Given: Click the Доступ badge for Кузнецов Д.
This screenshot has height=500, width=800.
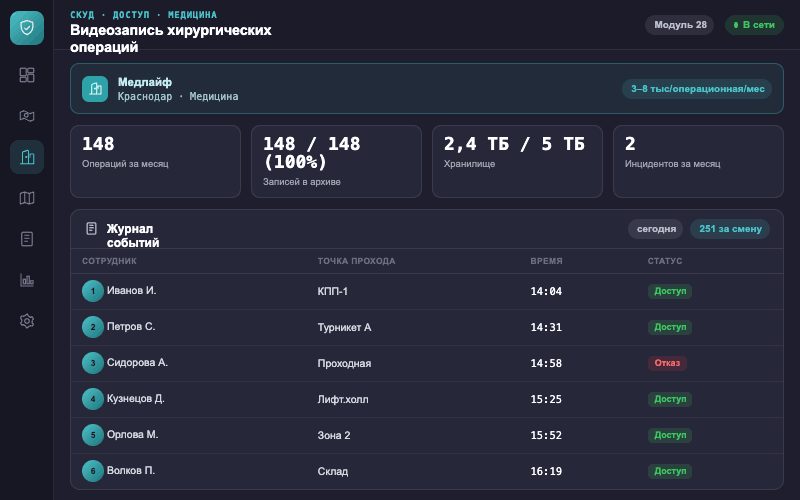Looking at the screenshot, I should (x=670, y=399).
